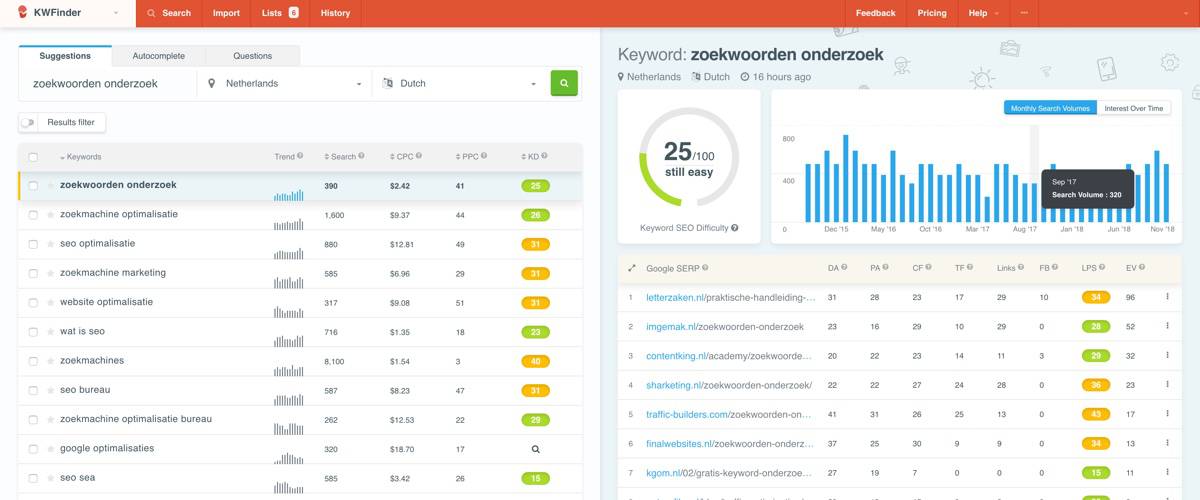The height and width of the screenshot is (500, 1200).
Task: Star the seo optimalisatie keyword
Action: pos(50,244)
